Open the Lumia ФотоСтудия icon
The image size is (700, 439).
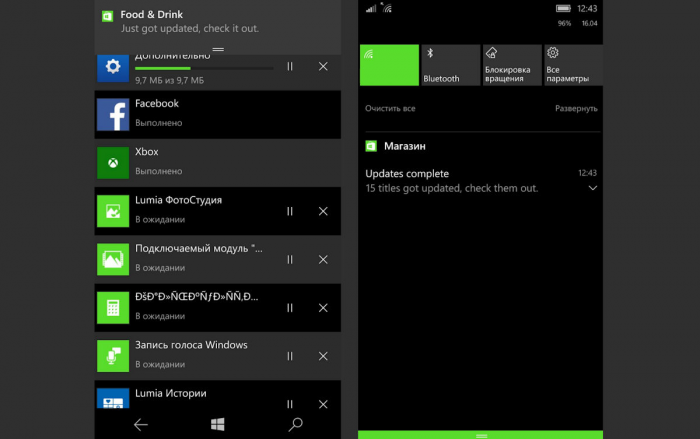click(113, 211)
